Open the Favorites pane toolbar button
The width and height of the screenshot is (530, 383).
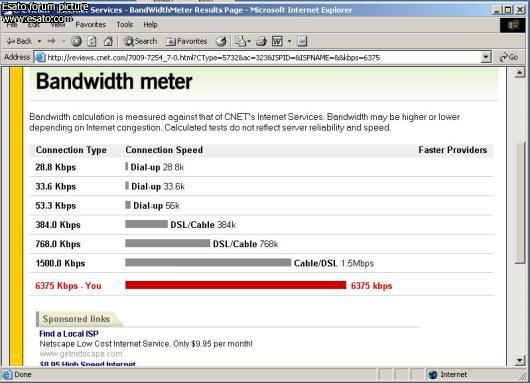[186, 41]
